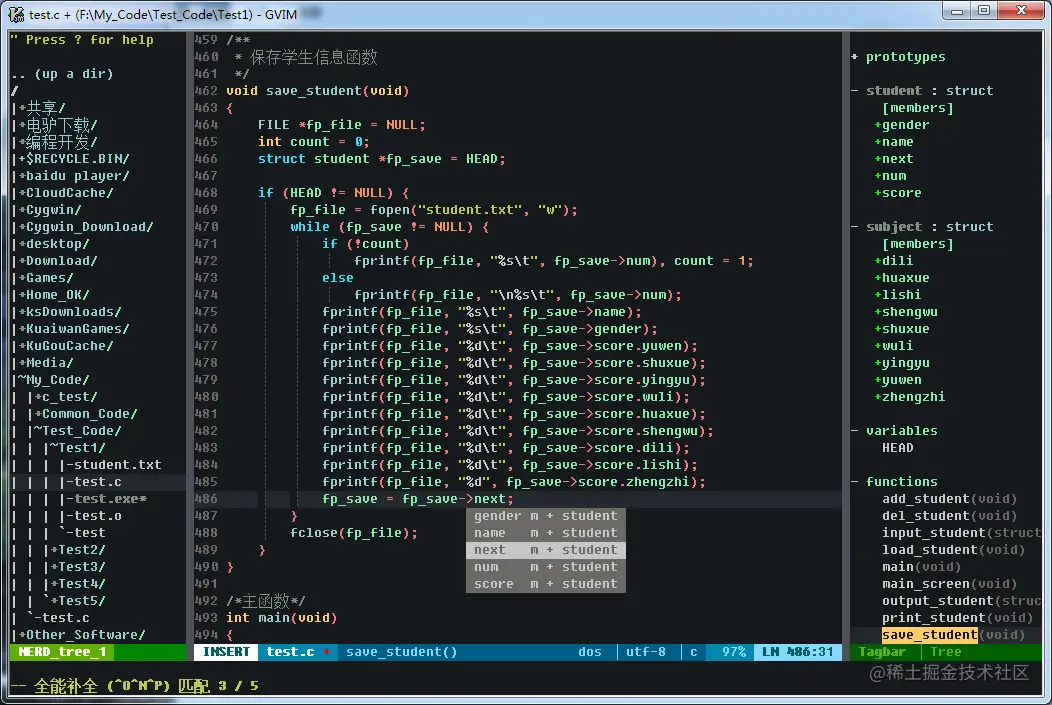The image size is (1052, 705).
Task: Choose 'gender' from the completion popup
Action: [x=545, y=516]
